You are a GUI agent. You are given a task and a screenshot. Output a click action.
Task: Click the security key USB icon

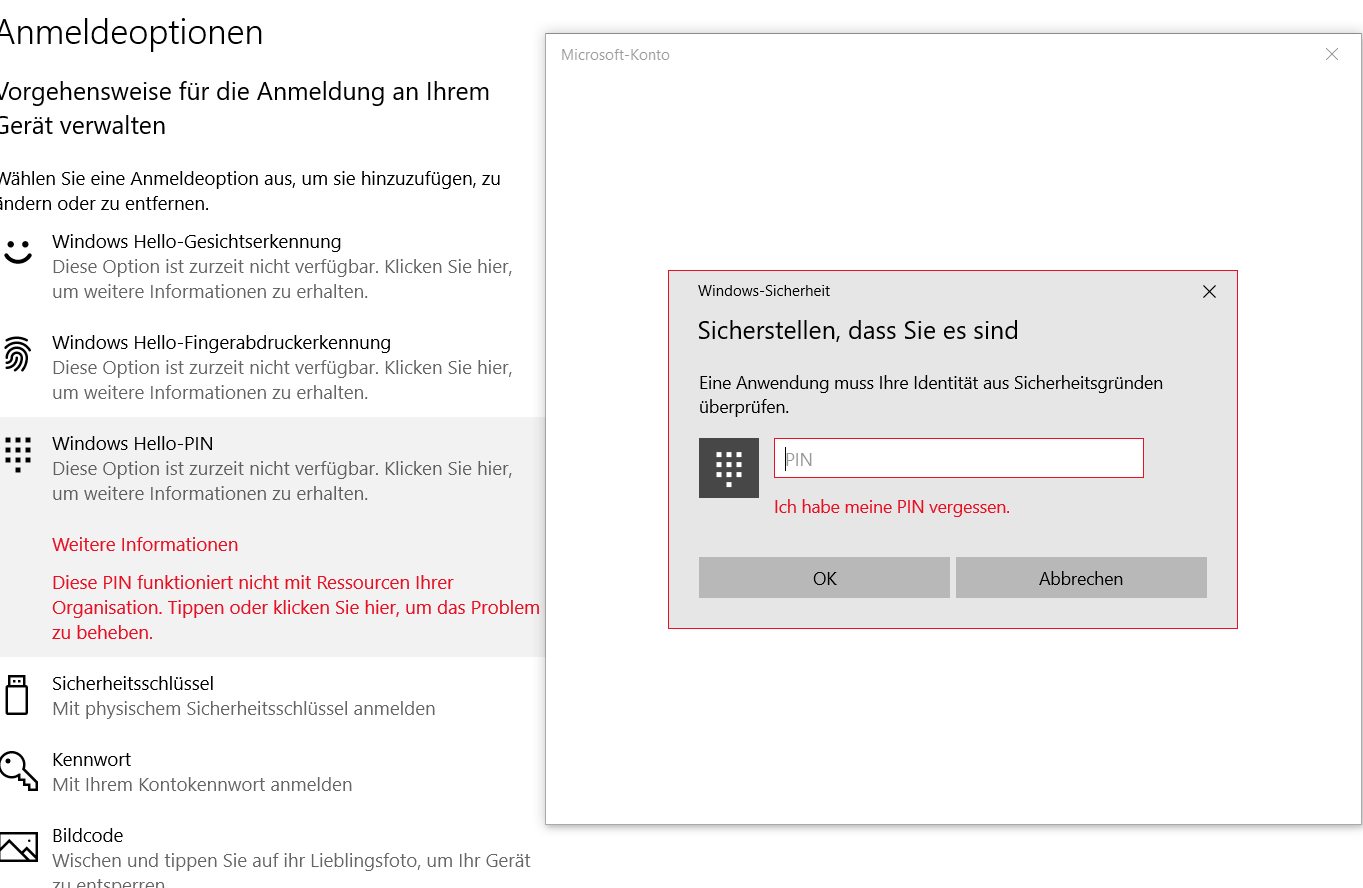point(16,695)
